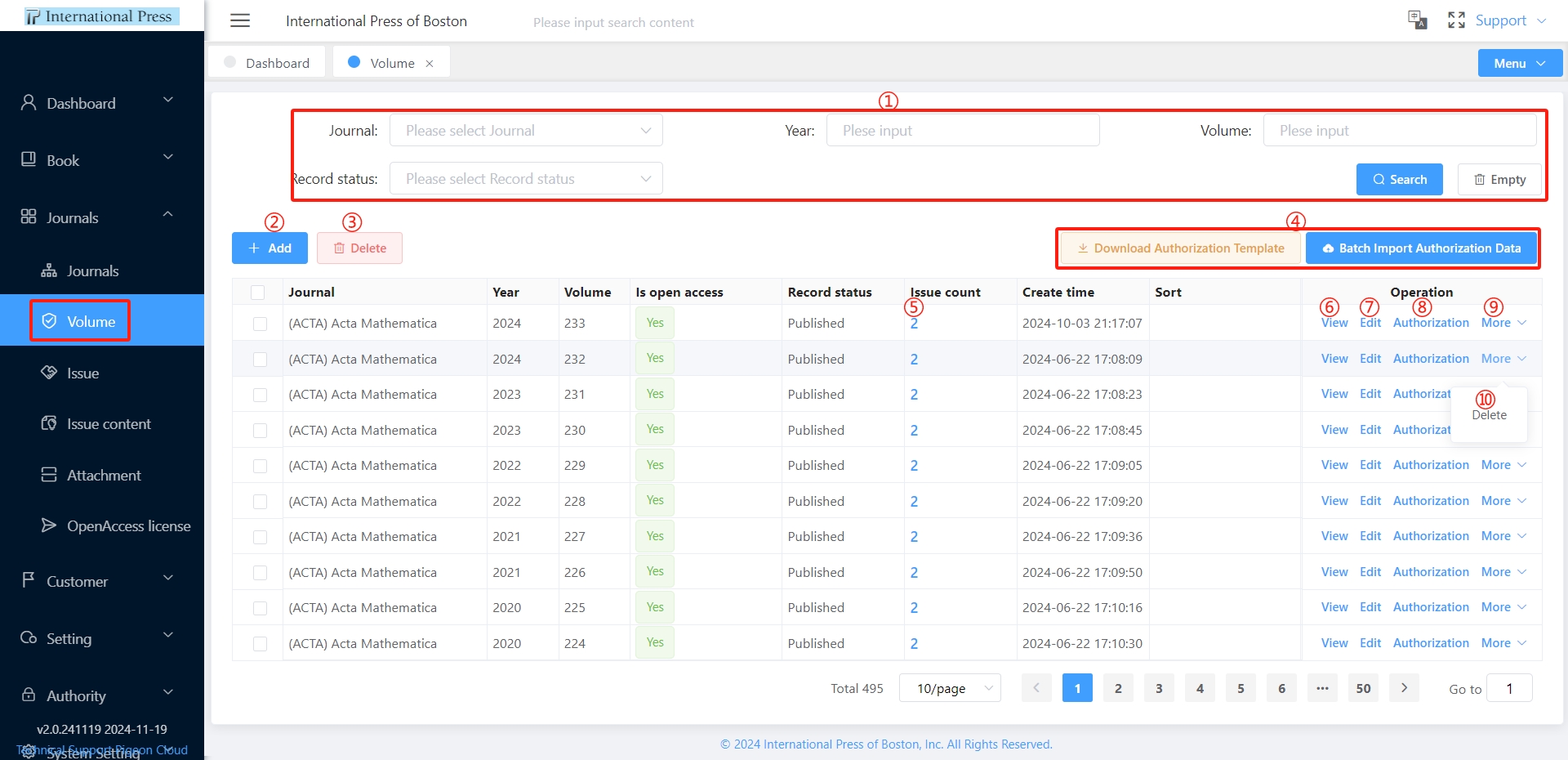Go to previous page with left arrow

(x=1036, y=688)
